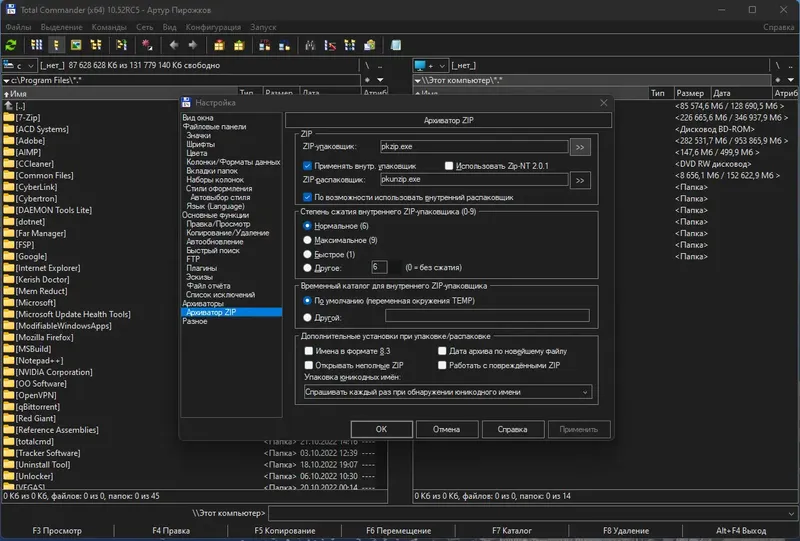Open the right panel drive selector dropdown
This screenshot has width=800, height=541.
click(x=430, y=65)
